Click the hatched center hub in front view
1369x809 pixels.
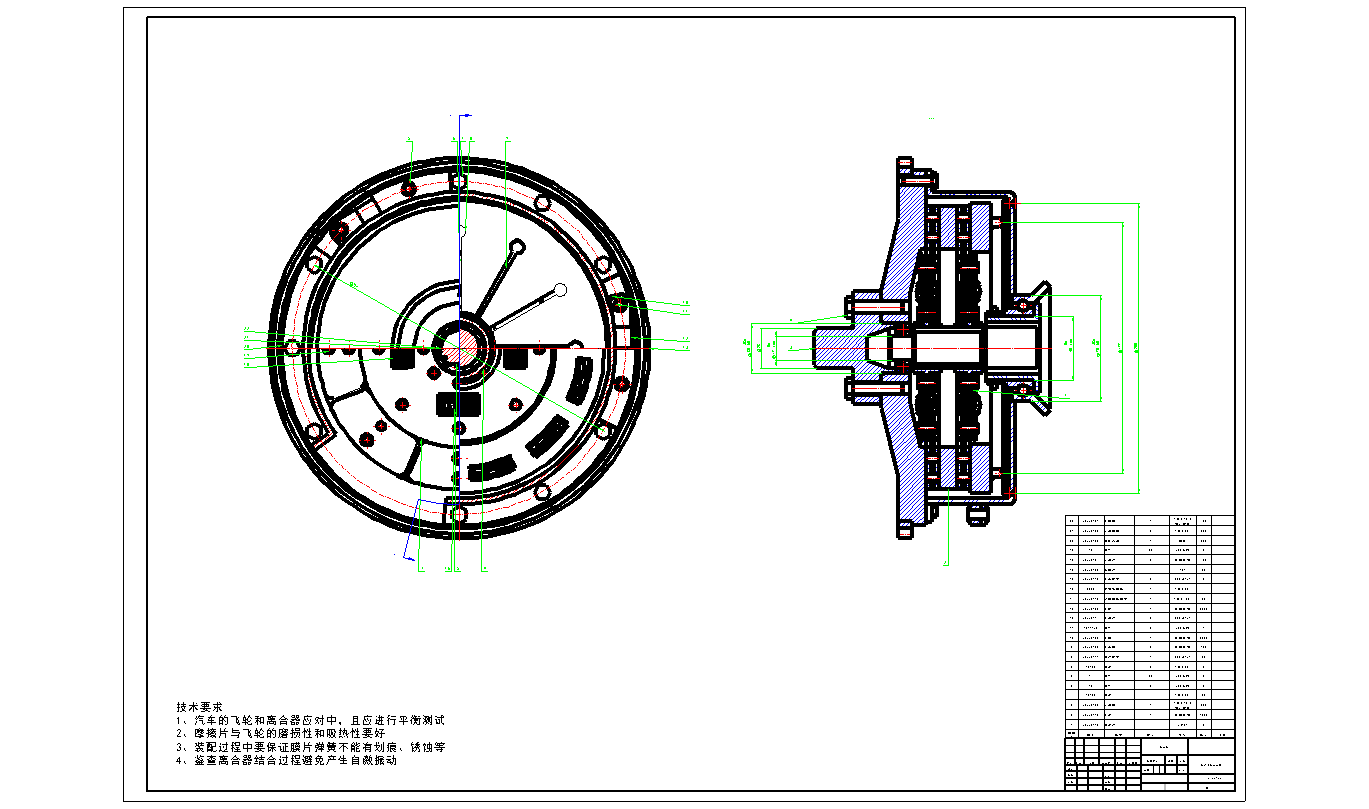[458, 346]
